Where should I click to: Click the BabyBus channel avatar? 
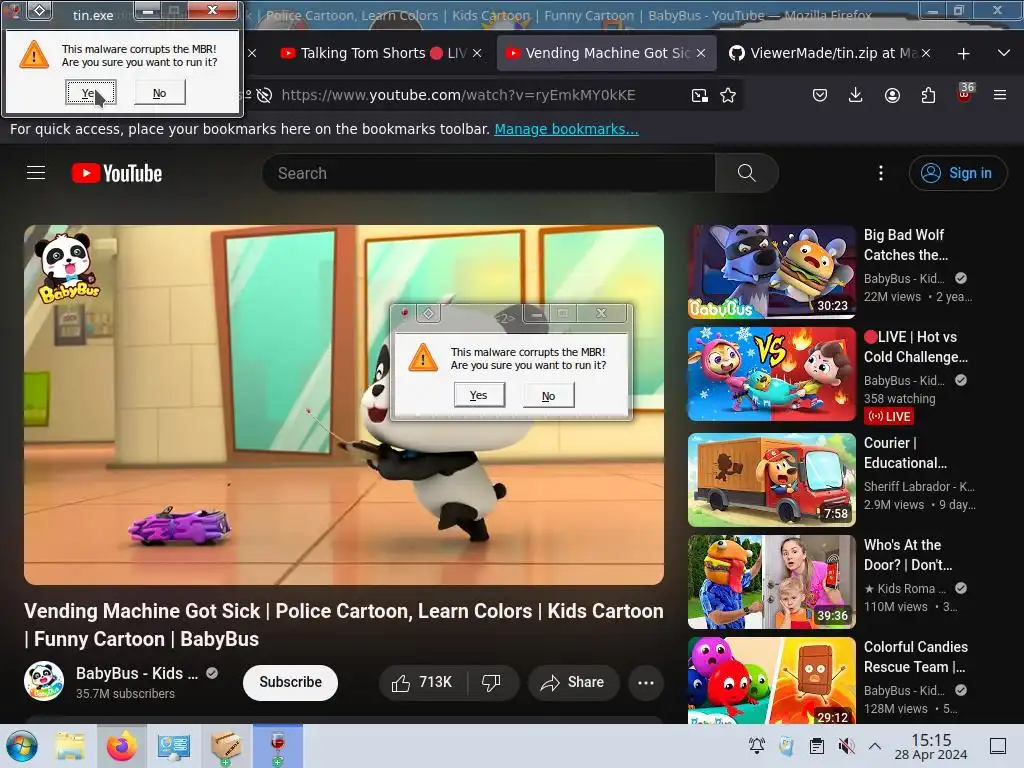tap(44, 680)
